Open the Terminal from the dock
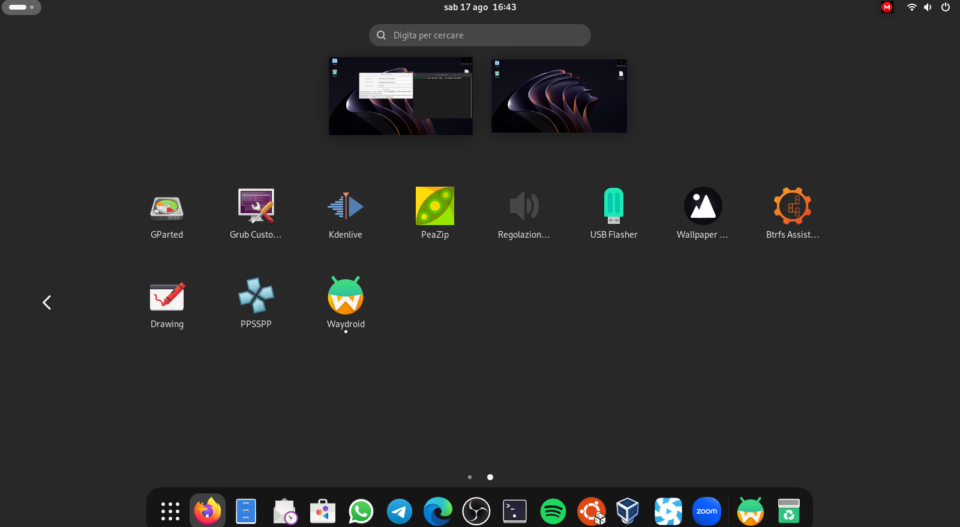The width and height of the screenshot is (960, 527). (514, 511)
